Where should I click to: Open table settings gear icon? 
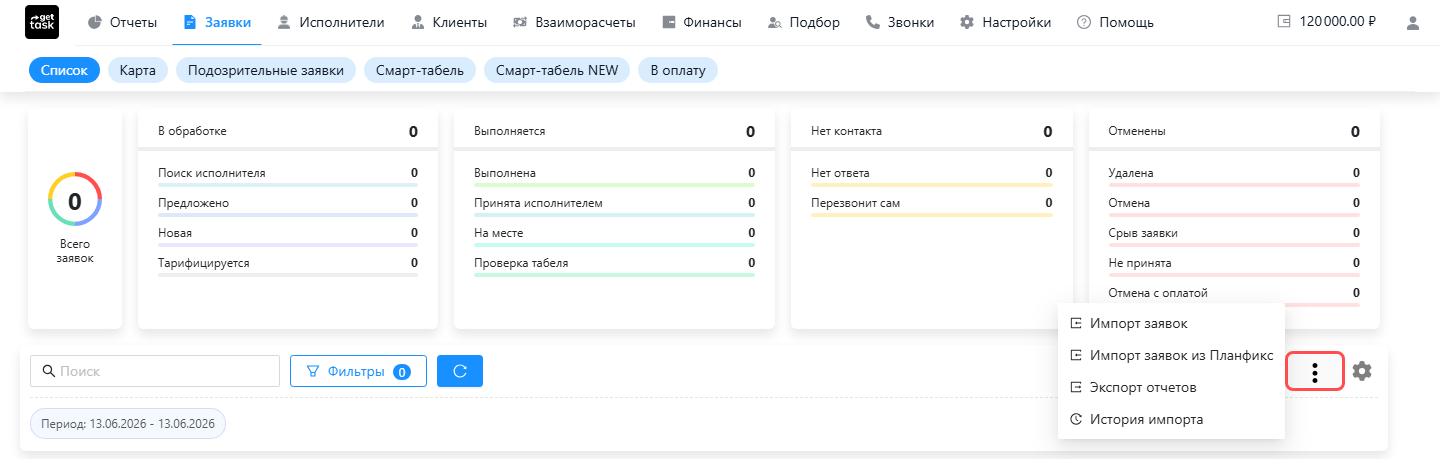[x=1362, y=371]
